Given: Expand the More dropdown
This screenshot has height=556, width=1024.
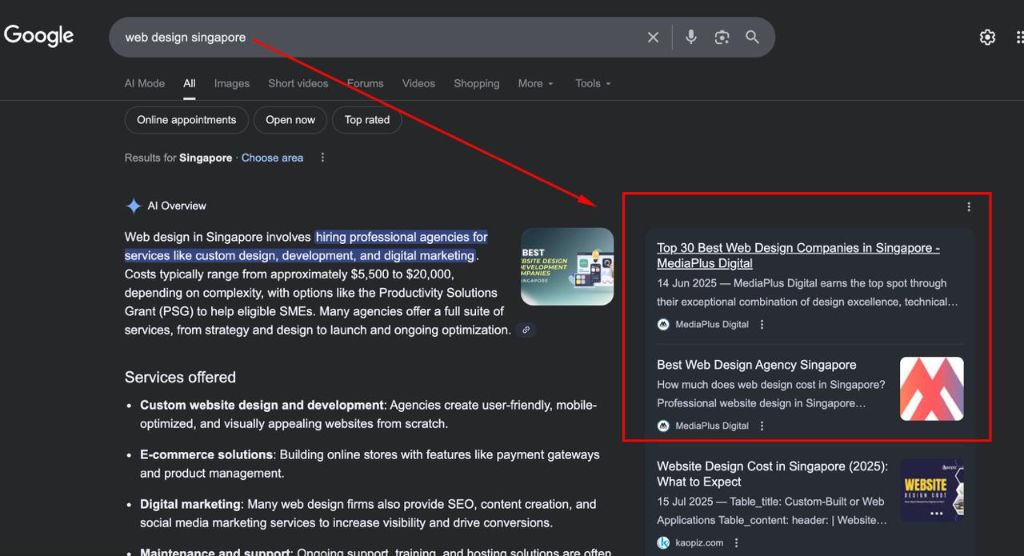Looking at the screenshot, I should 536,84.
